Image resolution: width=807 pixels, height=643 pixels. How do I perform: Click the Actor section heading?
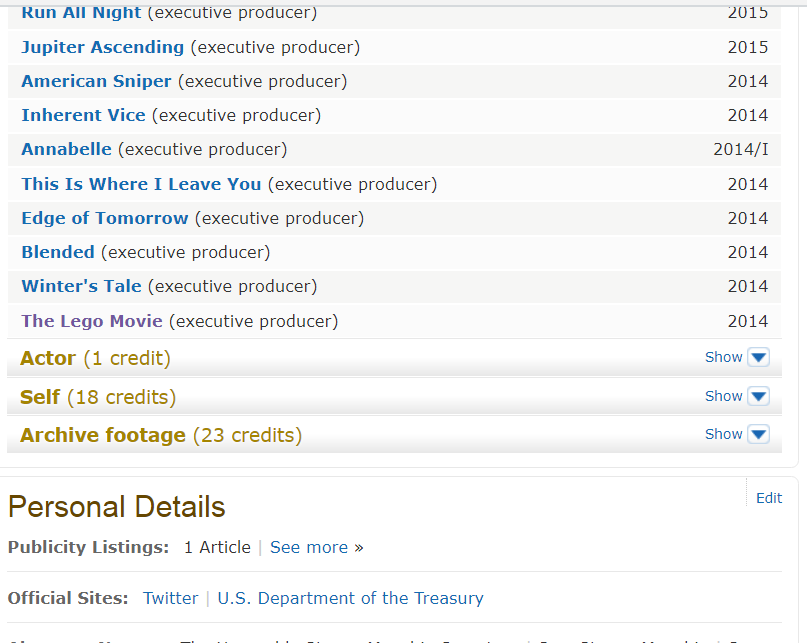click(x=48, y=358)
